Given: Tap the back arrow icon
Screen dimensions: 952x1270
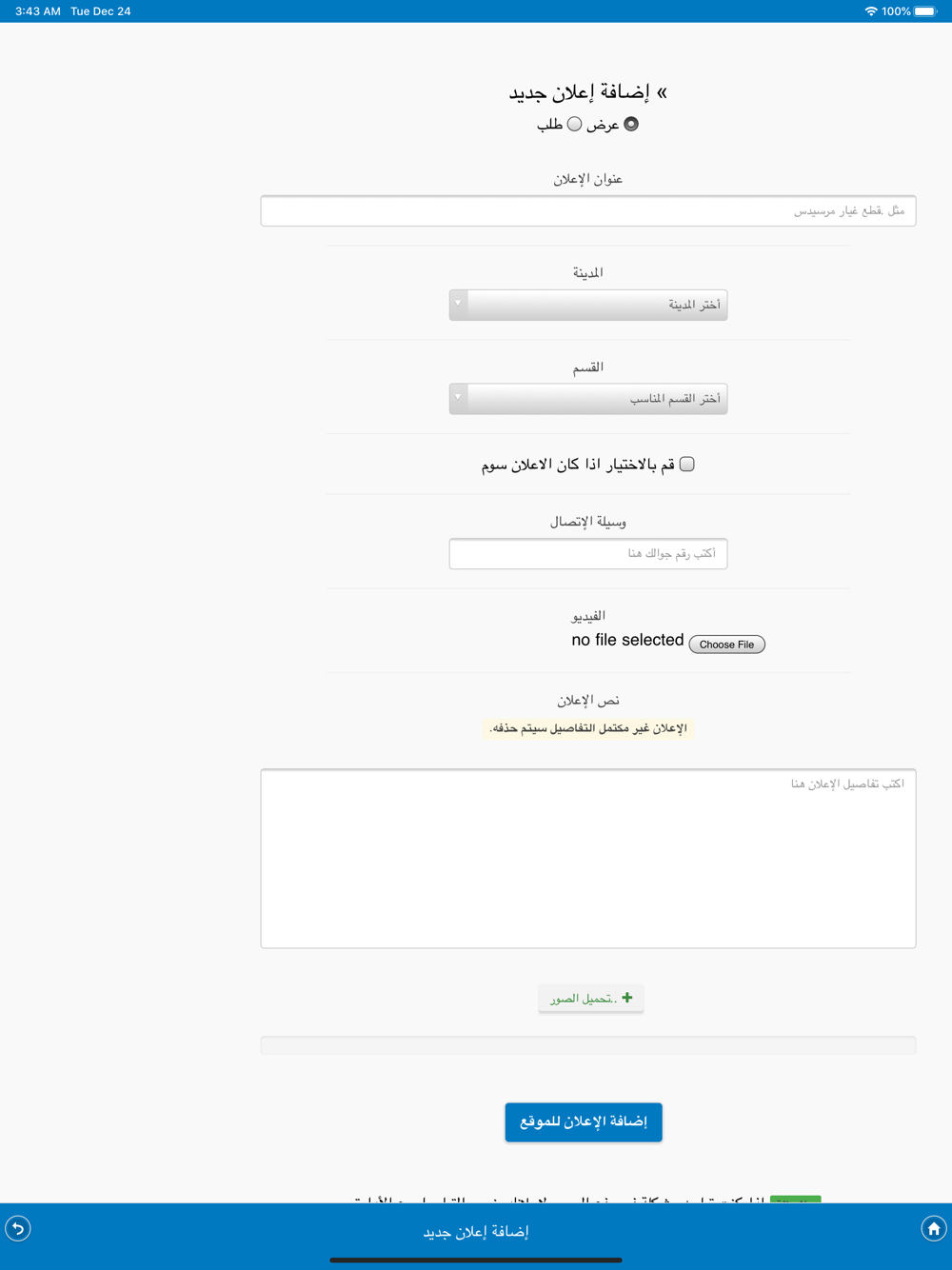Looking at the screenshot, I should [x=18, y=1228].
